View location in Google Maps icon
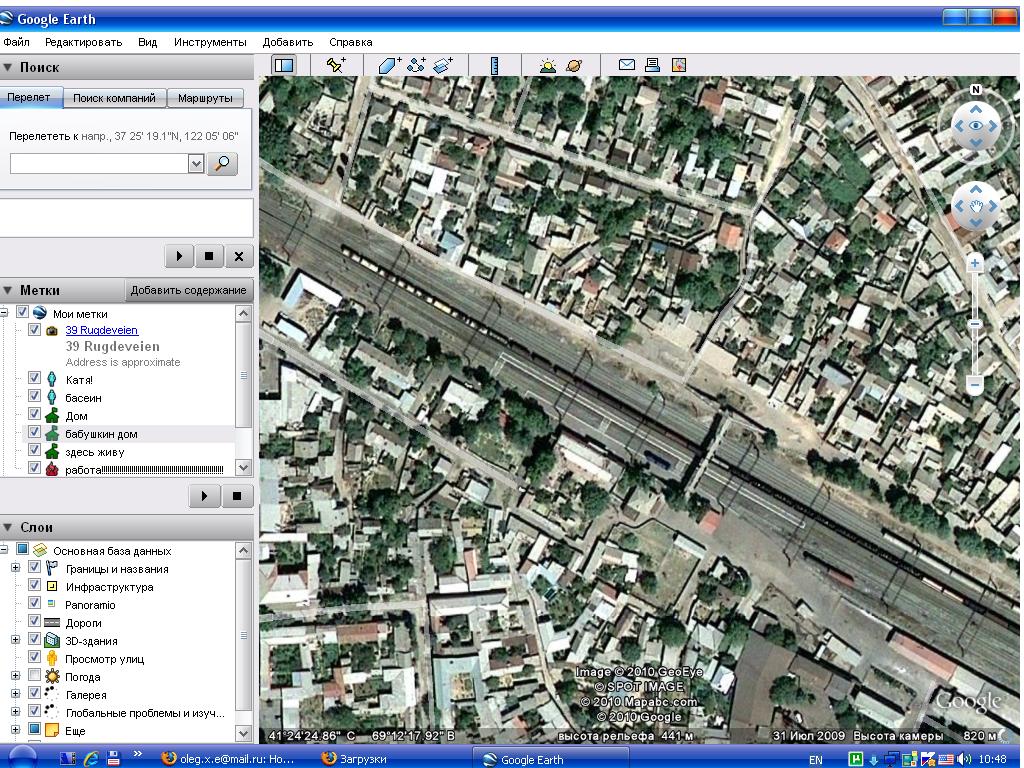The height and width of the screenshot is (768, 1024). click(x=679, y=65)
